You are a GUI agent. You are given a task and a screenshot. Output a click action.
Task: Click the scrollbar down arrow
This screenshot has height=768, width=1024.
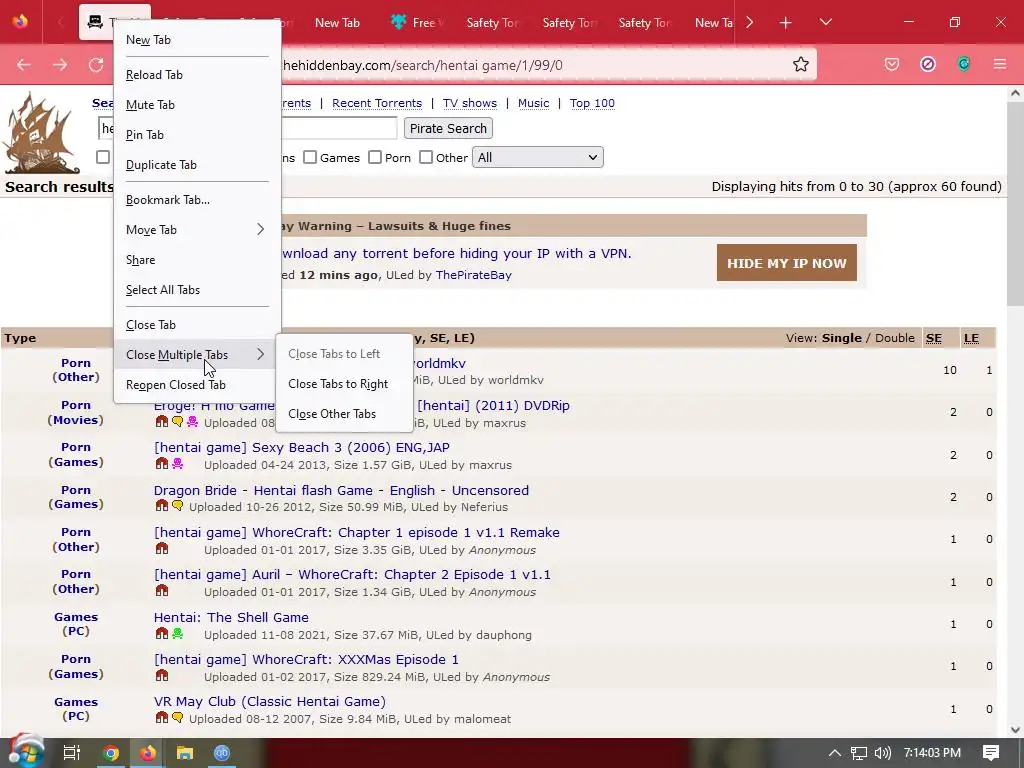tap(1015, 730)
